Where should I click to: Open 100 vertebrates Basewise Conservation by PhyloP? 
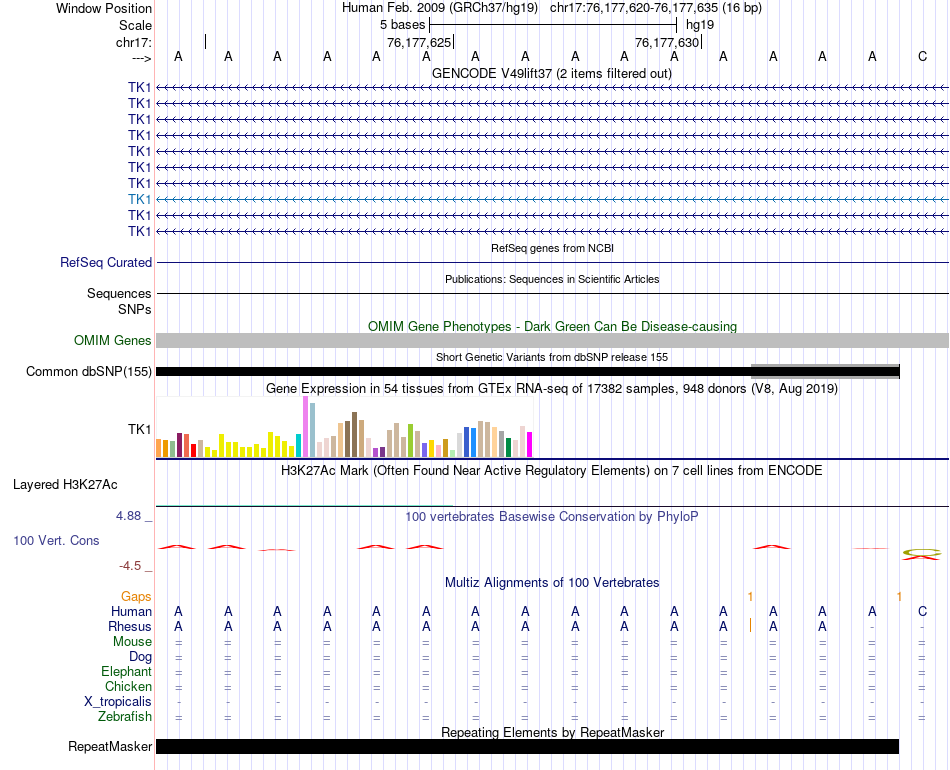[x=552, y=517]
